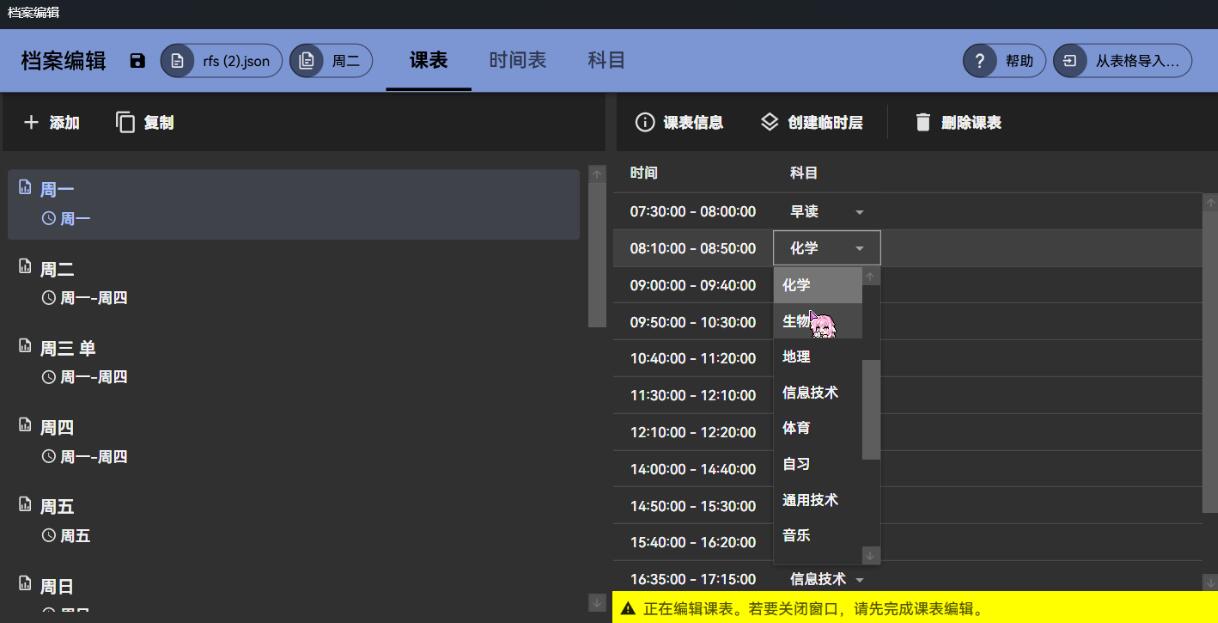Select the 09:00:00 - 09:40:00 time cell

click(693, 285)
